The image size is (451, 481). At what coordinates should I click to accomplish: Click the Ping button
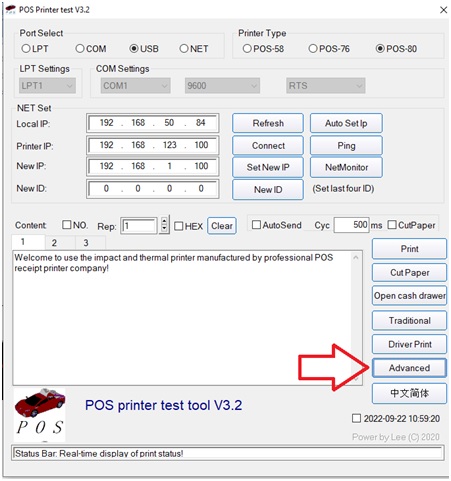(346, 145)
